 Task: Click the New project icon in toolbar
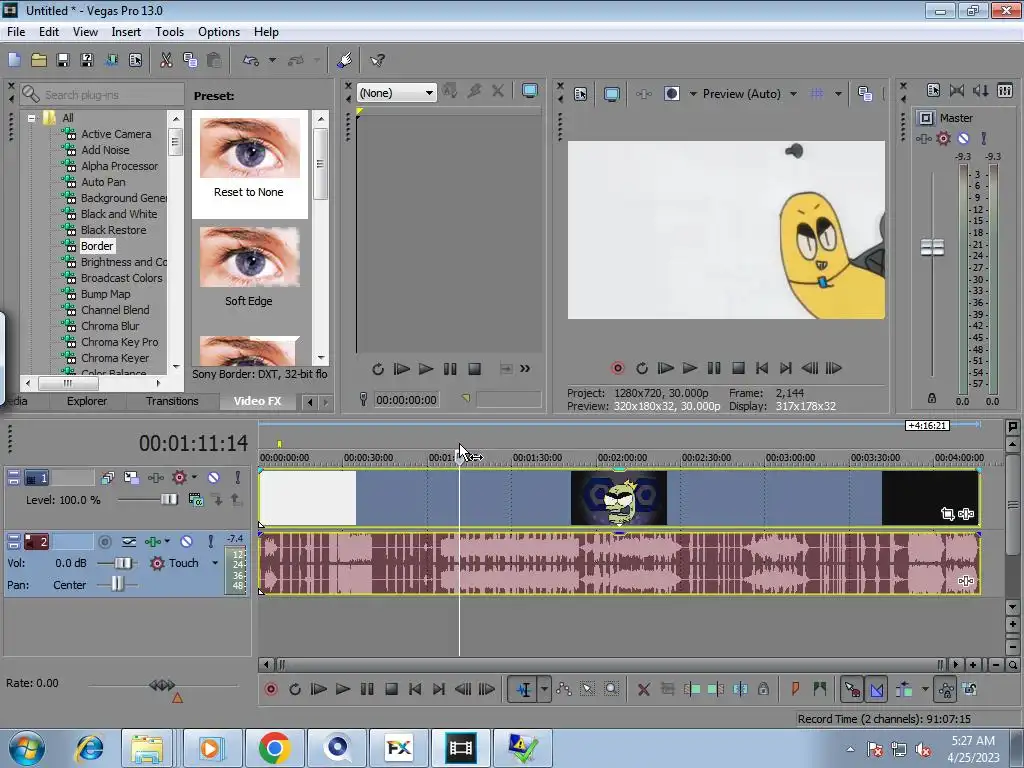tap(14, 60)
